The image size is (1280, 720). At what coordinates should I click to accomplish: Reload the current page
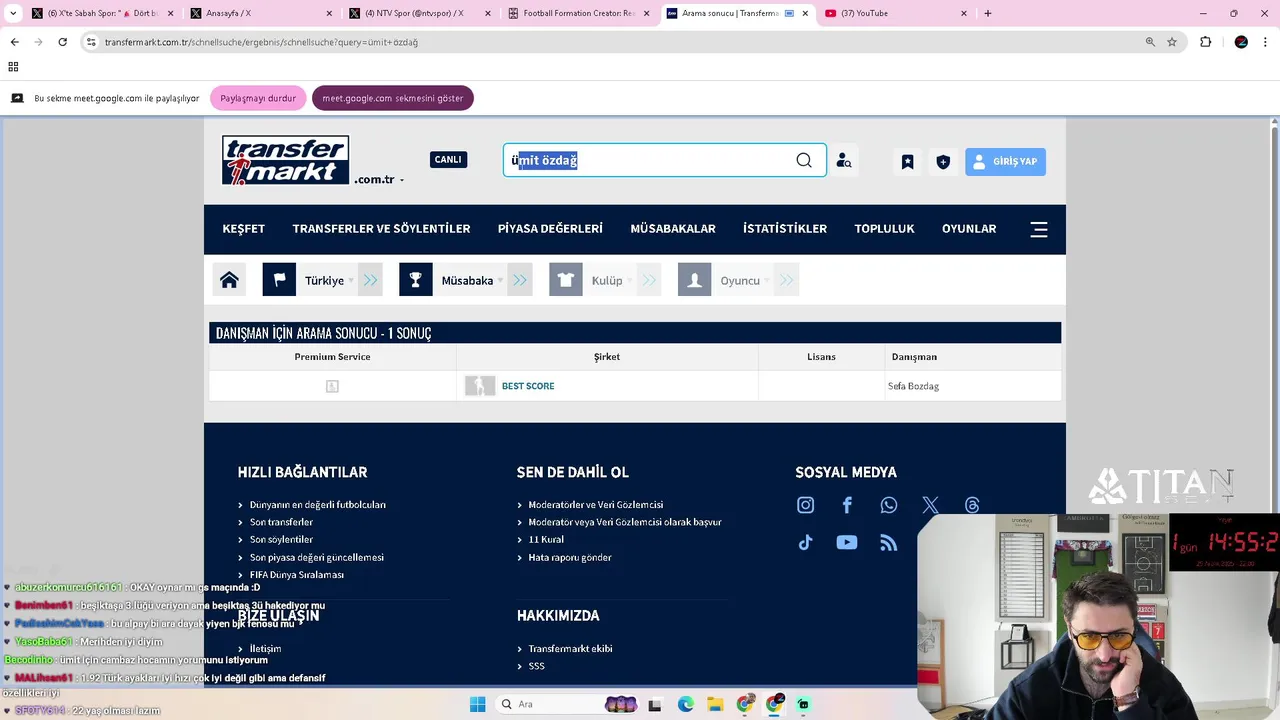coord(62,42)
